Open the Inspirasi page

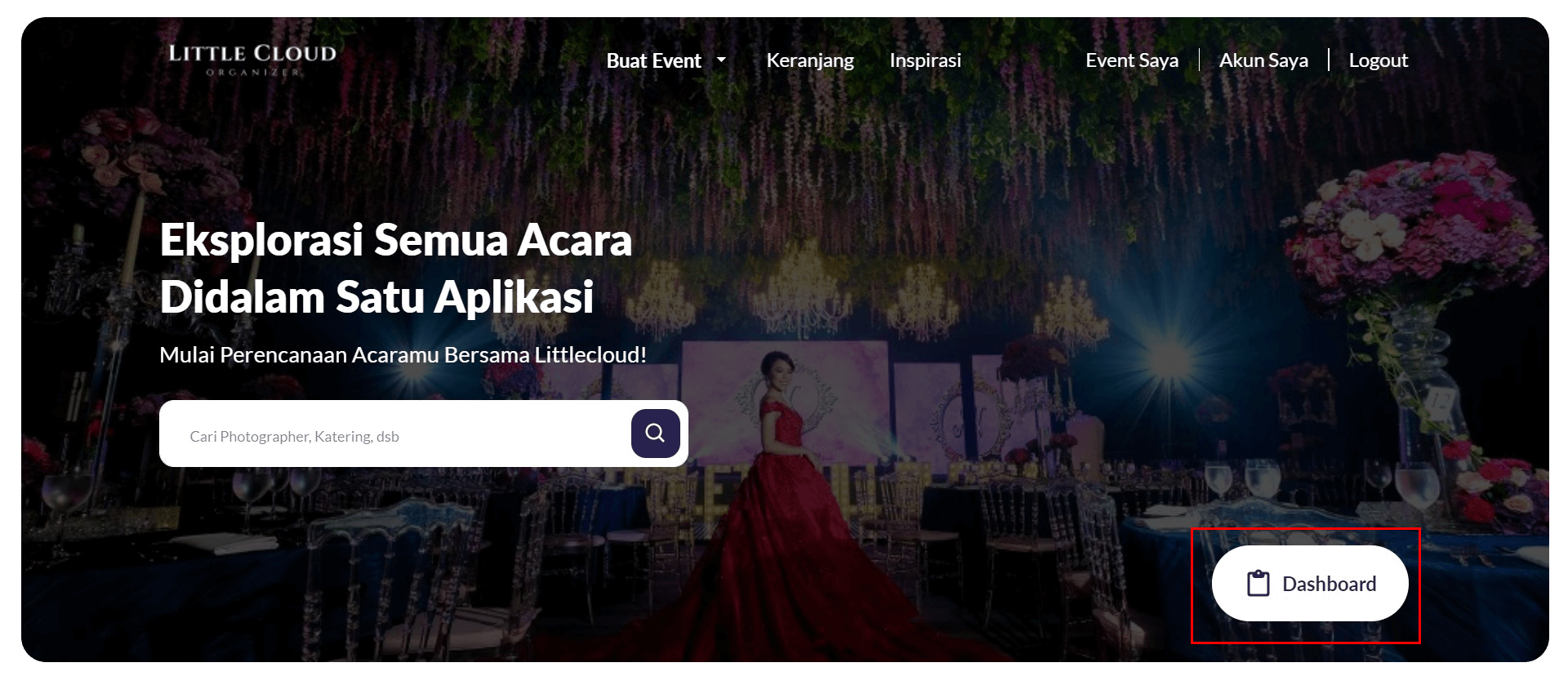pos(924,60)
